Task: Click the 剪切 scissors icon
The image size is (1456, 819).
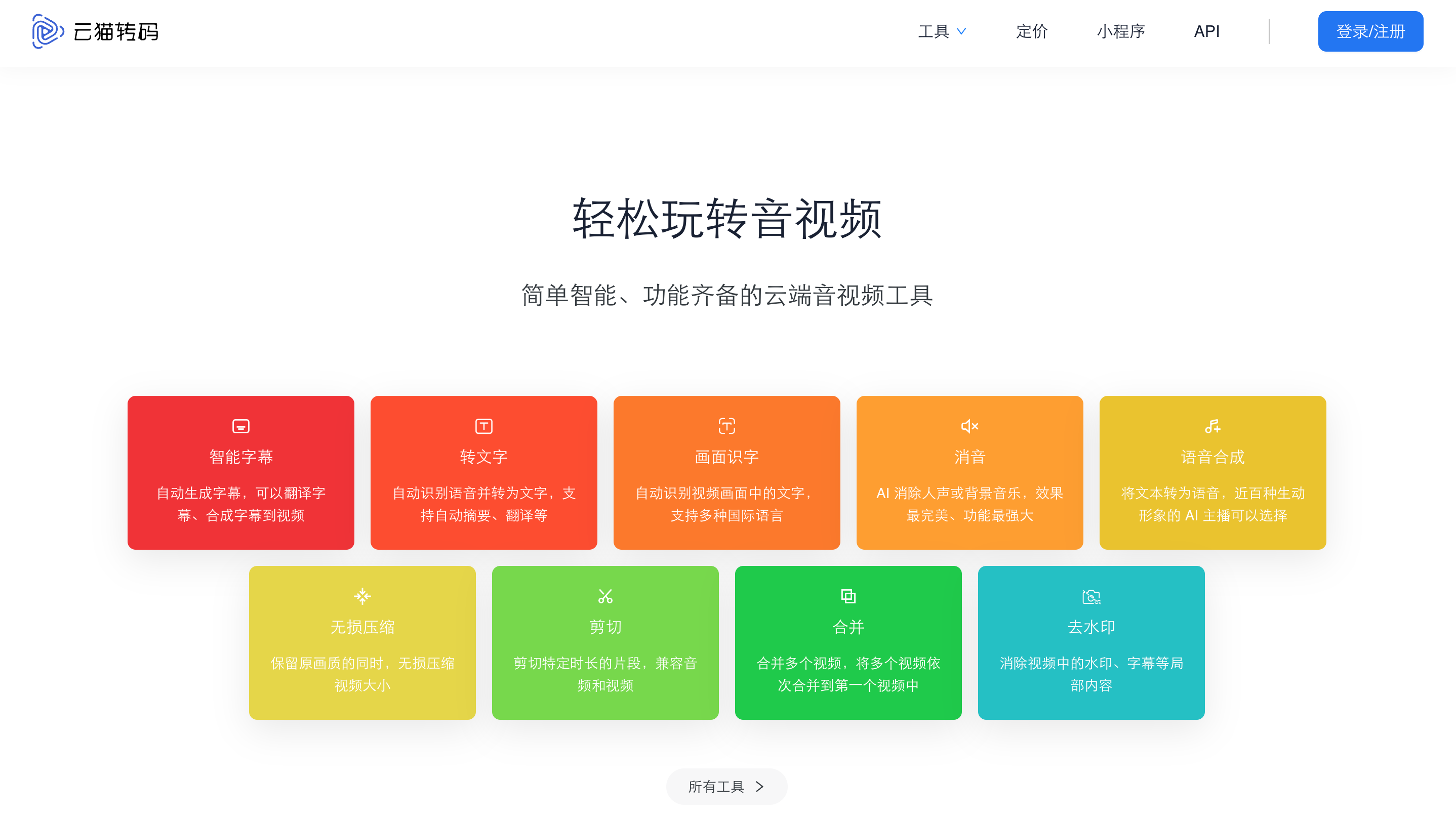Action: 605,596
